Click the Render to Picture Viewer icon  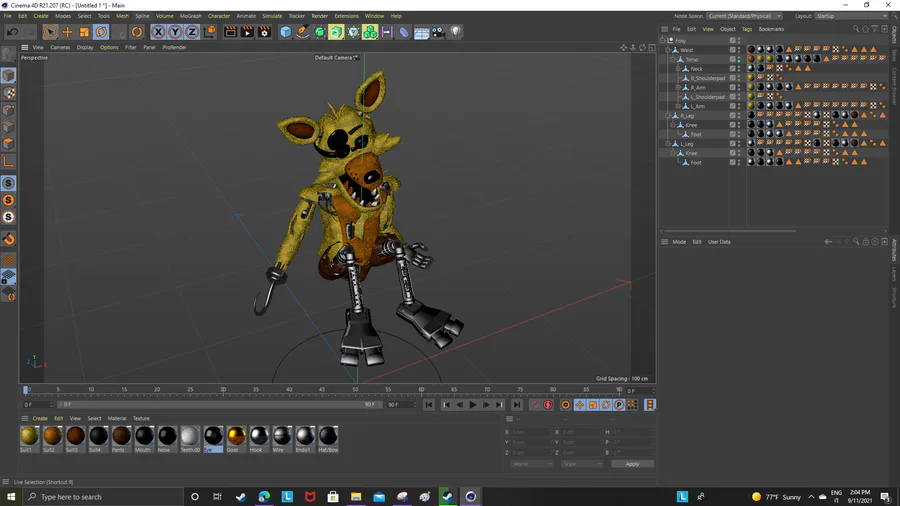247,32
